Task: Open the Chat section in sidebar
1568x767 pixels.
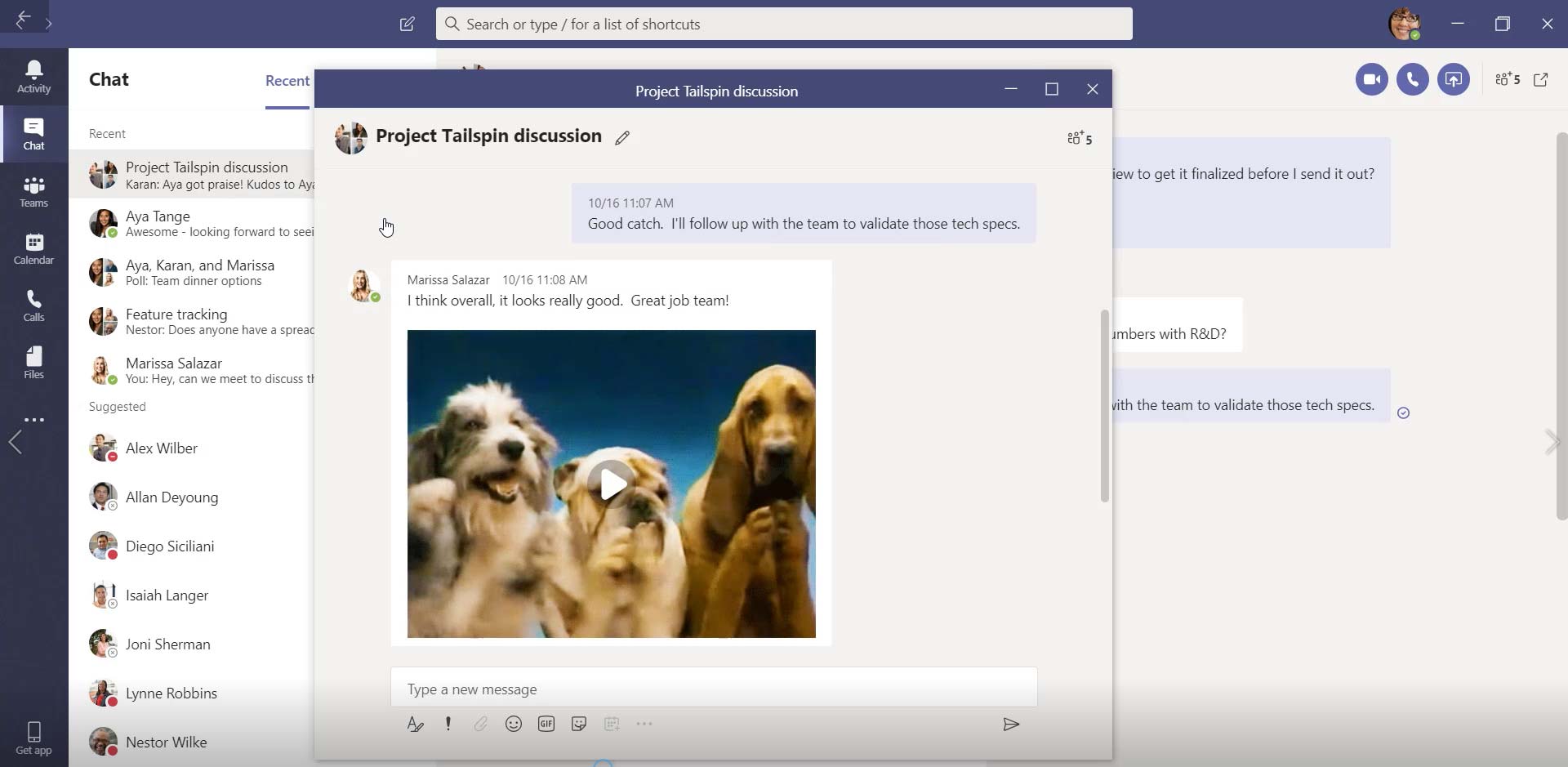Action: 33,134
